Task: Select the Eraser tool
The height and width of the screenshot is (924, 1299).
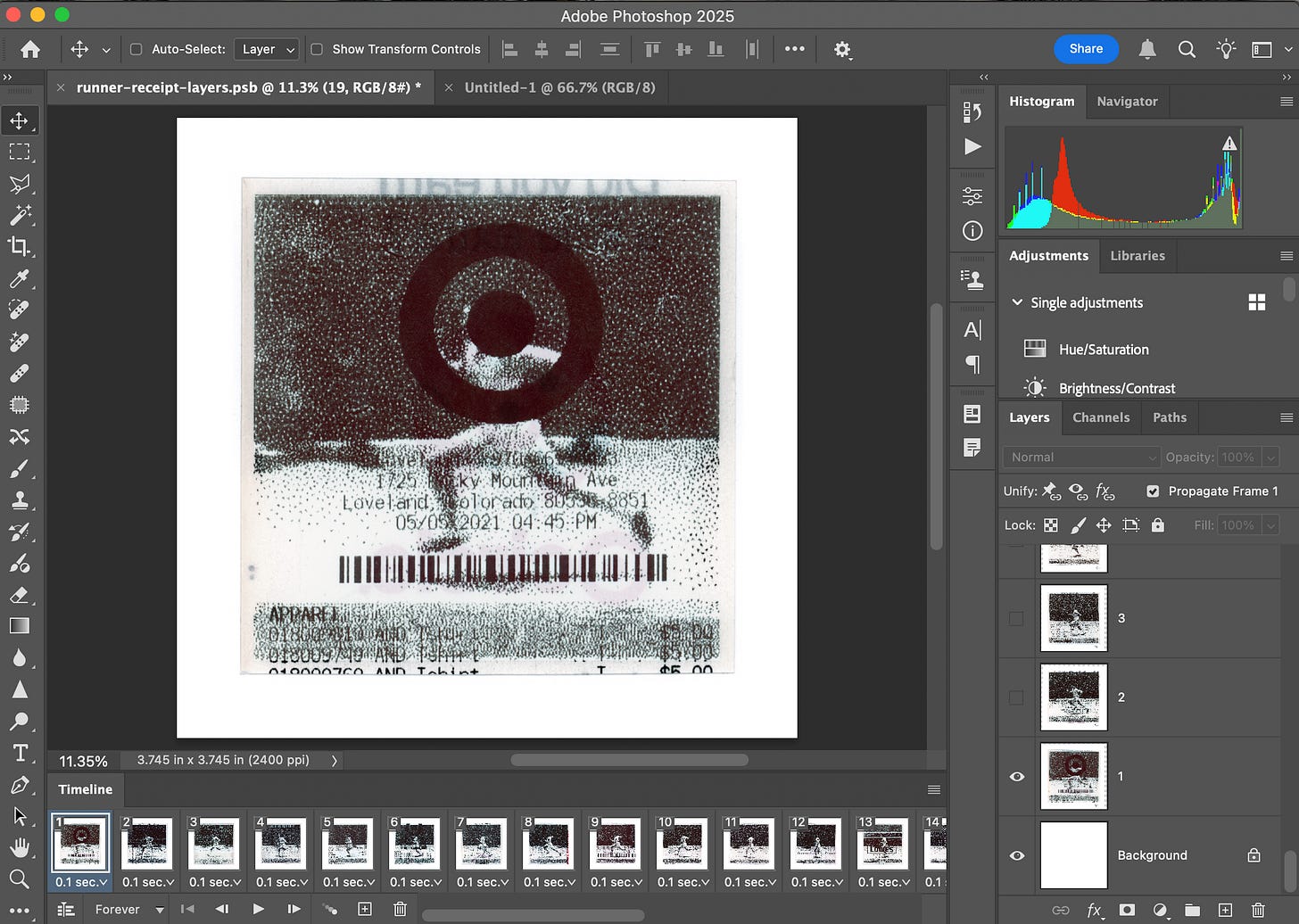Action: click(x=20, y=595)
